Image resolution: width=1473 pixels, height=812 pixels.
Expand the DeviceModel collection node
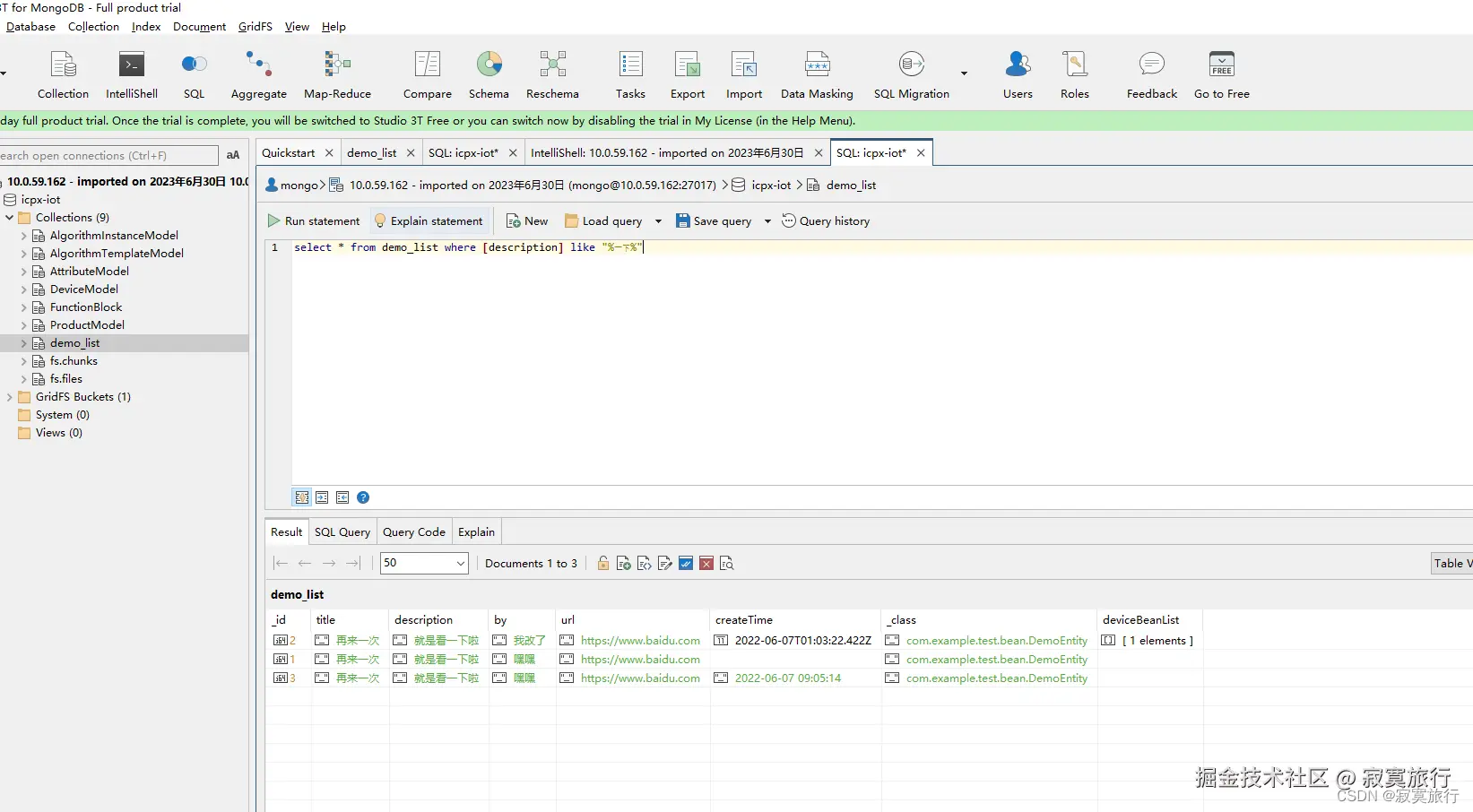coord(24,289)
